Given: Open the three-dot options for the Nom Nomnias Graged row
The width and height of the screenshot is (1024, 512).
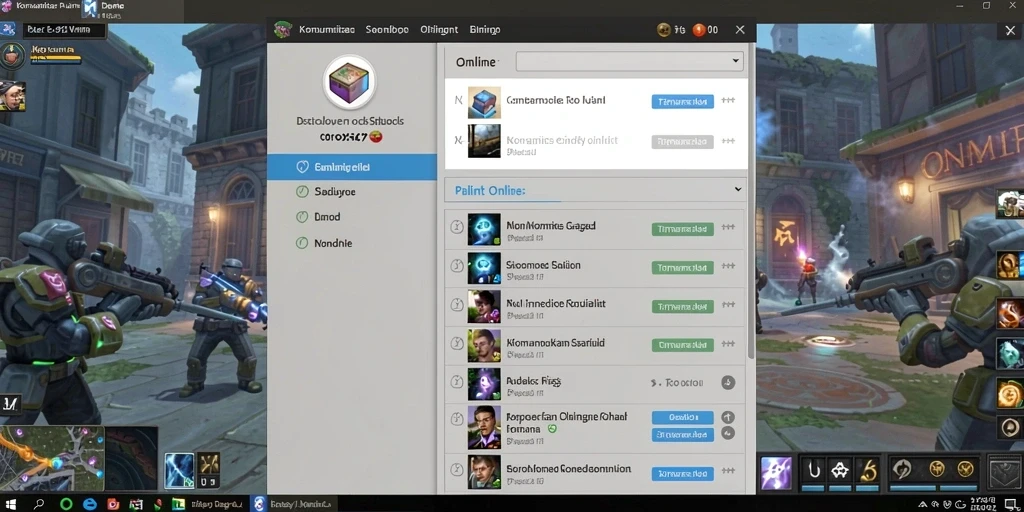Looking at the screenshot, I should pos(728,227).
